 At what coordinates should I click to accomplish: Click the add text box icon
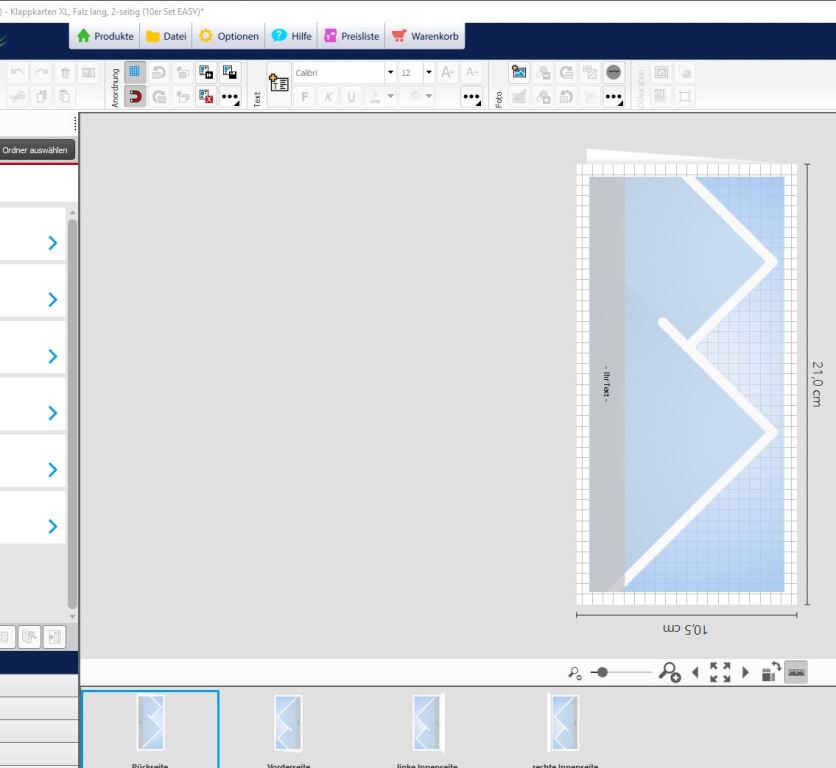[279, 84]
